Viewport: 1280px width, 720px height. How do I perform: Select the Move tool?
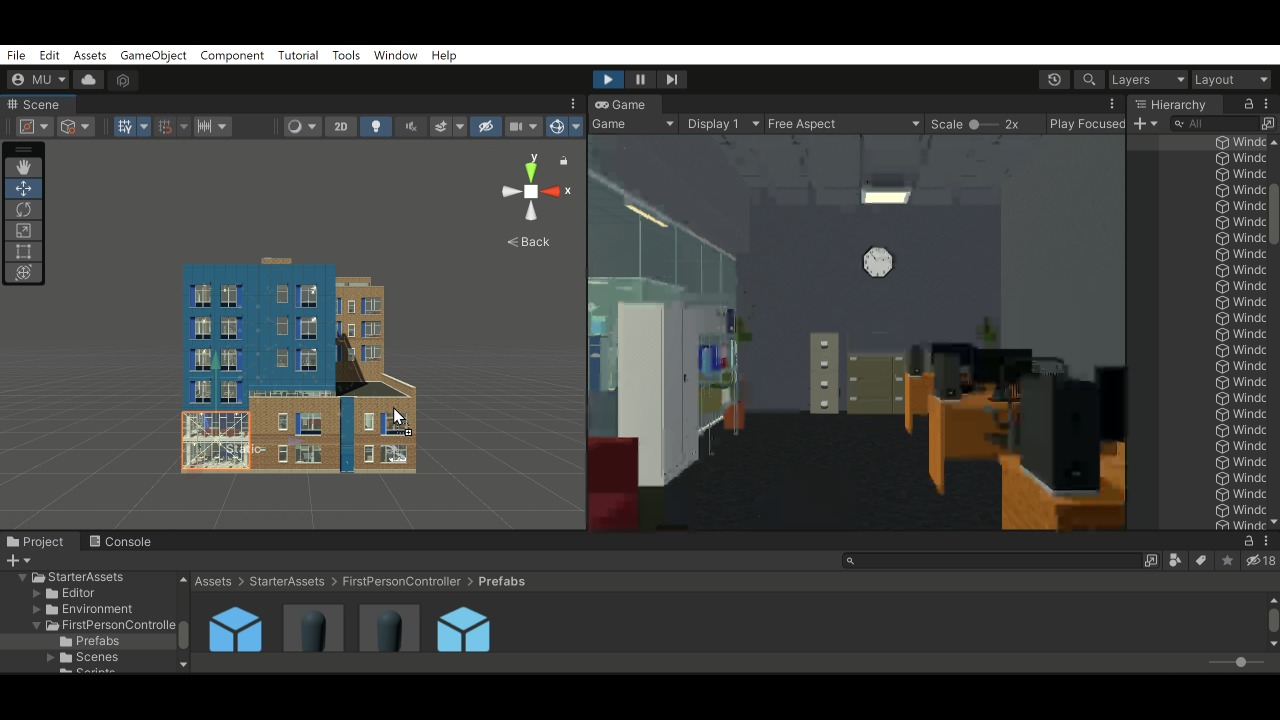click(x=23, y=188)
